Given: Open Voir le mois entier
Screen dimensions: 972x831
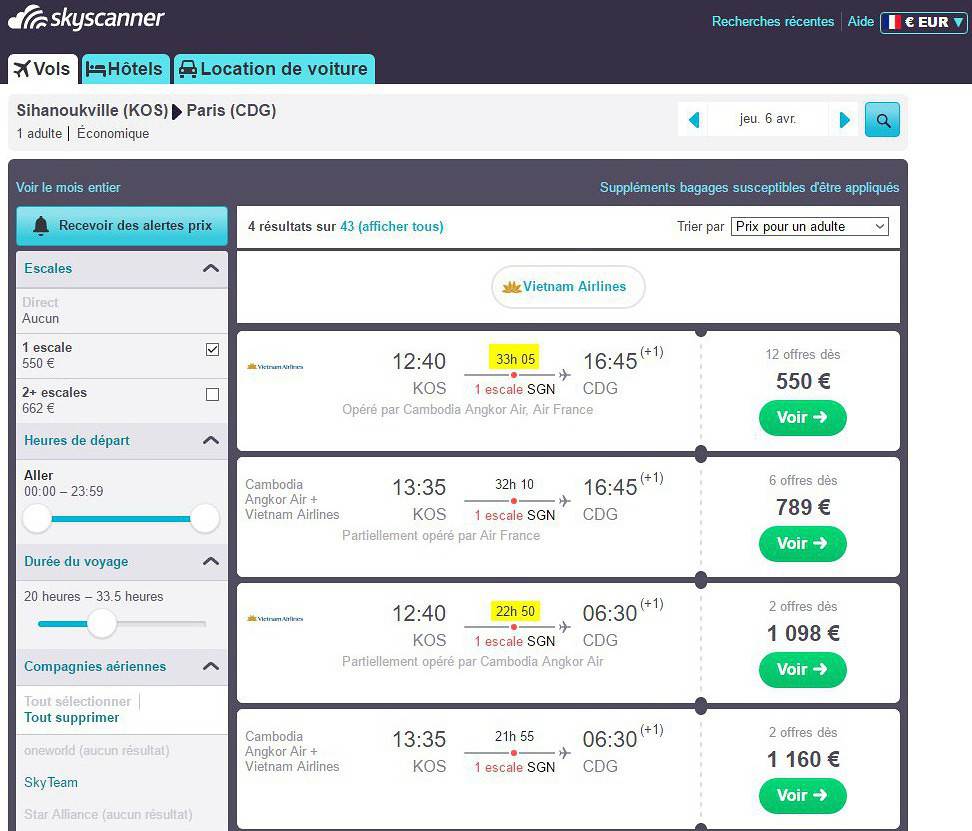Looking at the screenshot, I should coord(68,187).
